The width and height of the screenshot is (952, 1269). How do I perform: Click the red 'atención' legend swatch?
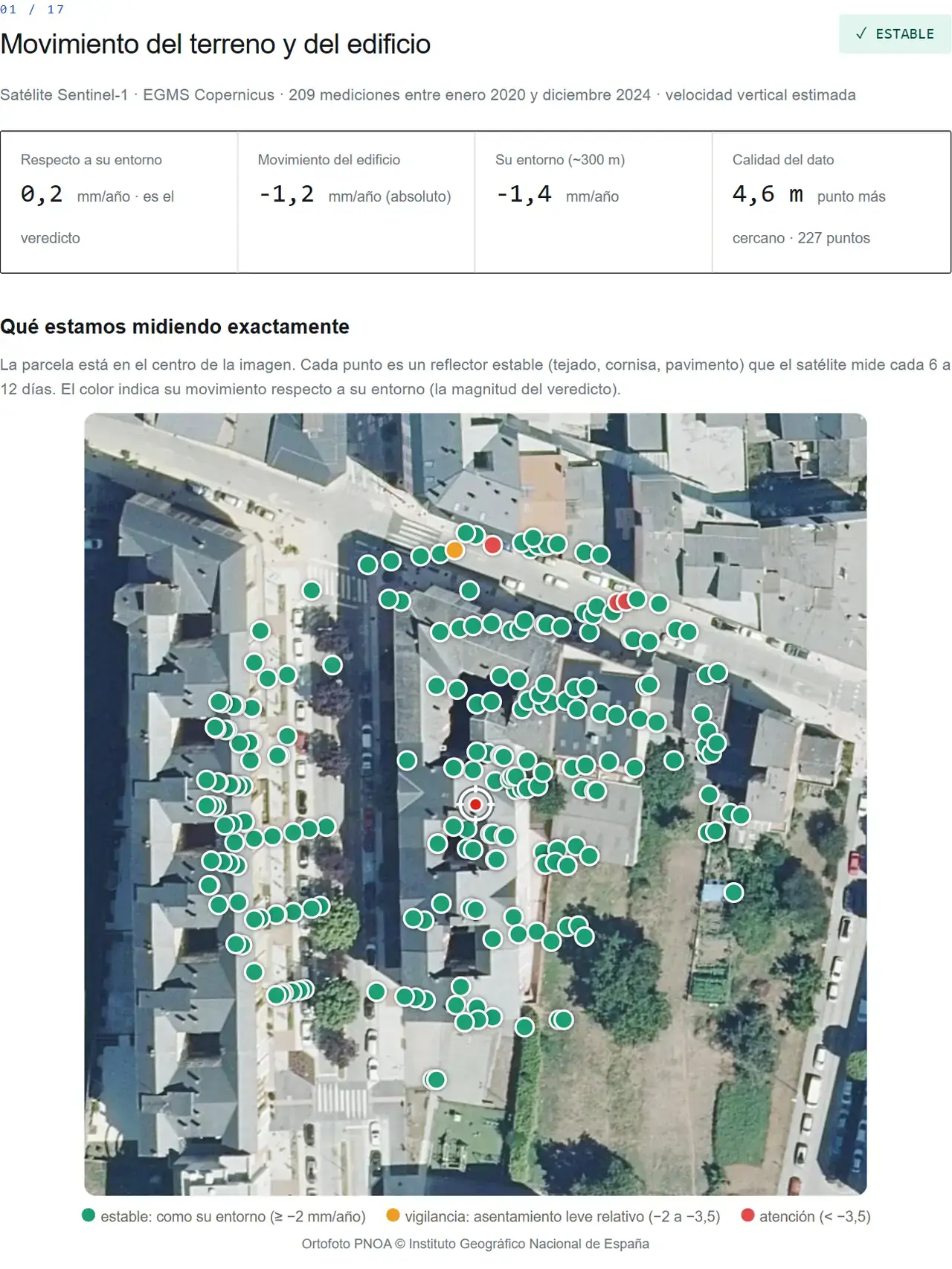(748, 1215)
